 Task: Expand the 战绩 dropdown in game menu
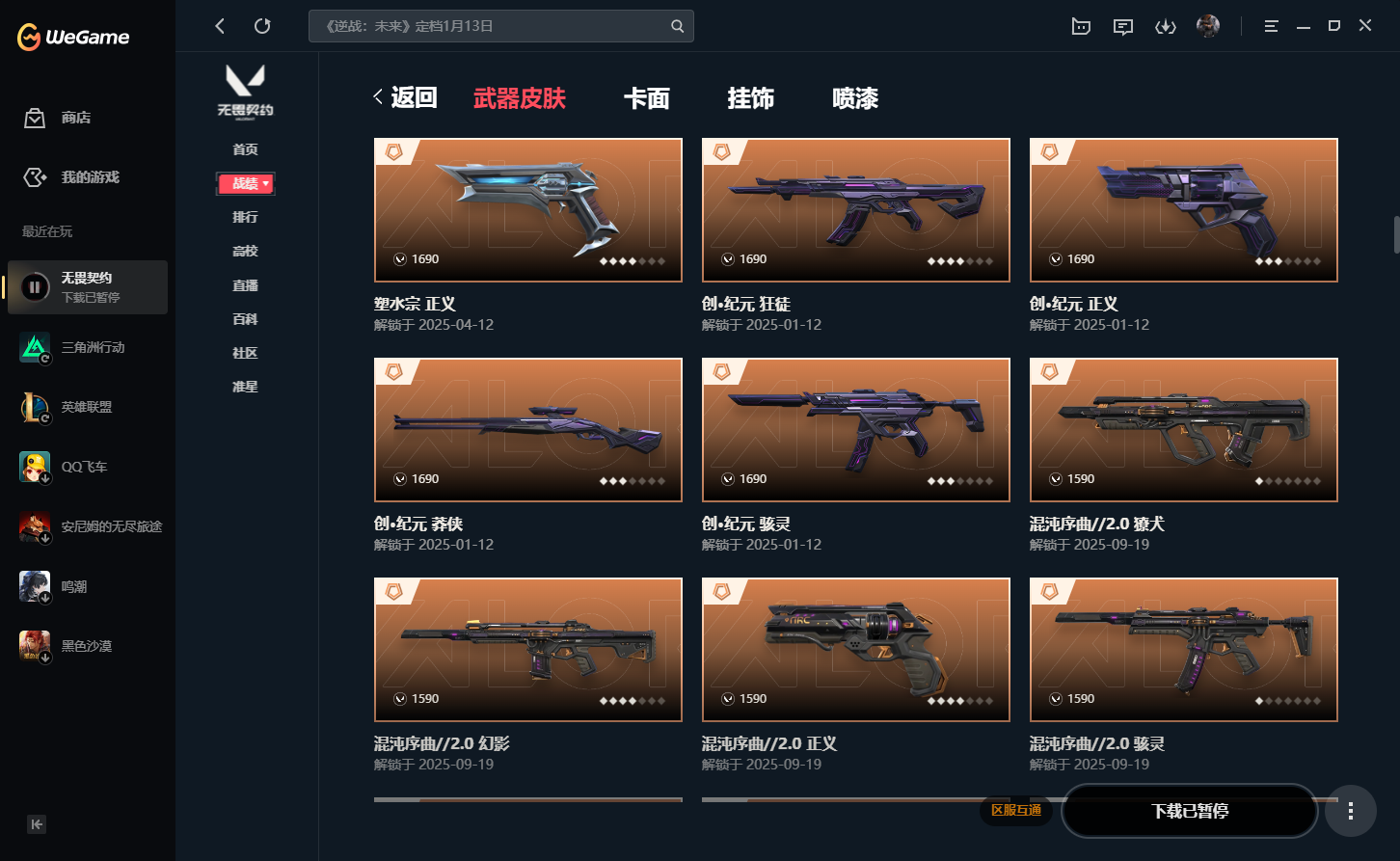tap(246, 183)
